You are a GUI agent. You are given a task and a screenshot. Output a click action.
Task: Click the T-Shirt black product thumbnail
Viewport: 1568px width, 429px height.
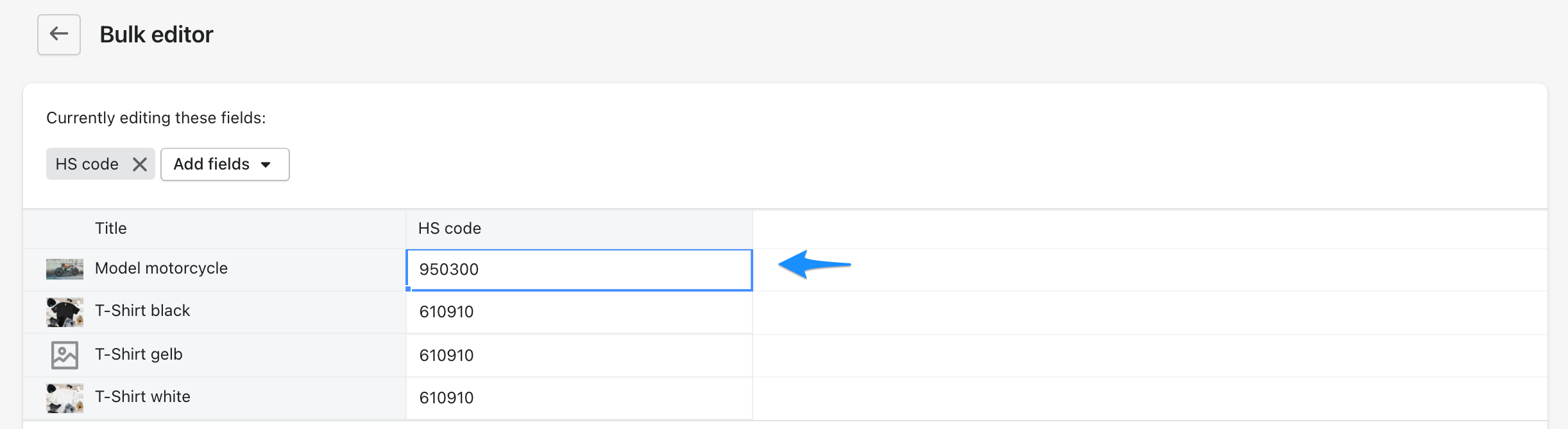(65, 311)
